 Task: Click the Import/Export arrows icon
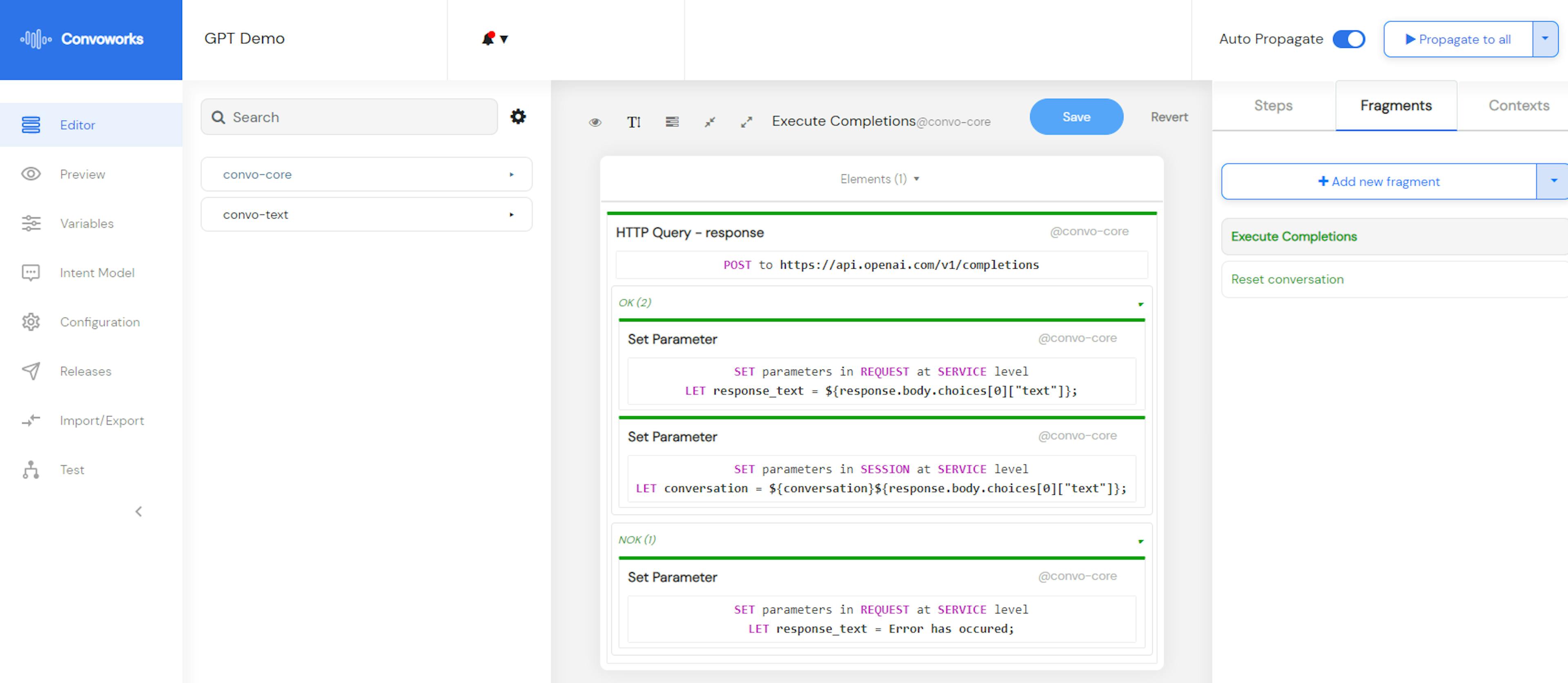(31, 420)
